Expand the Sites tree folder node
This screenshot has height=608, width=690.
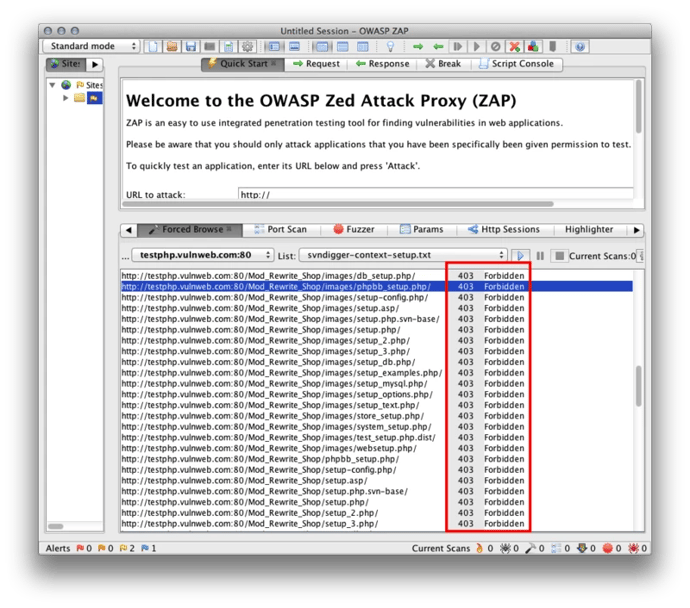coord(66,98)
